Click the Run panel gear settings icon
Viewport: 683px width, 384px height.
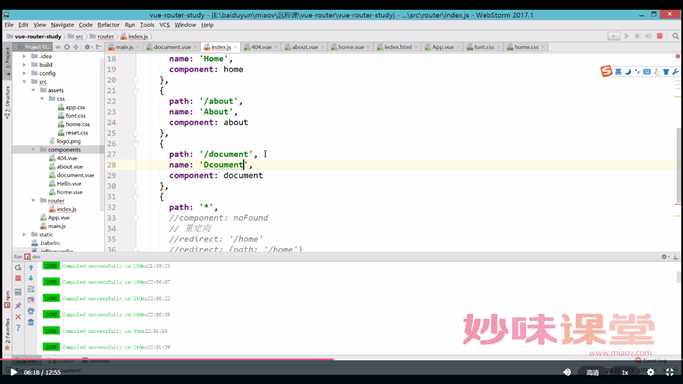point(664,257)
